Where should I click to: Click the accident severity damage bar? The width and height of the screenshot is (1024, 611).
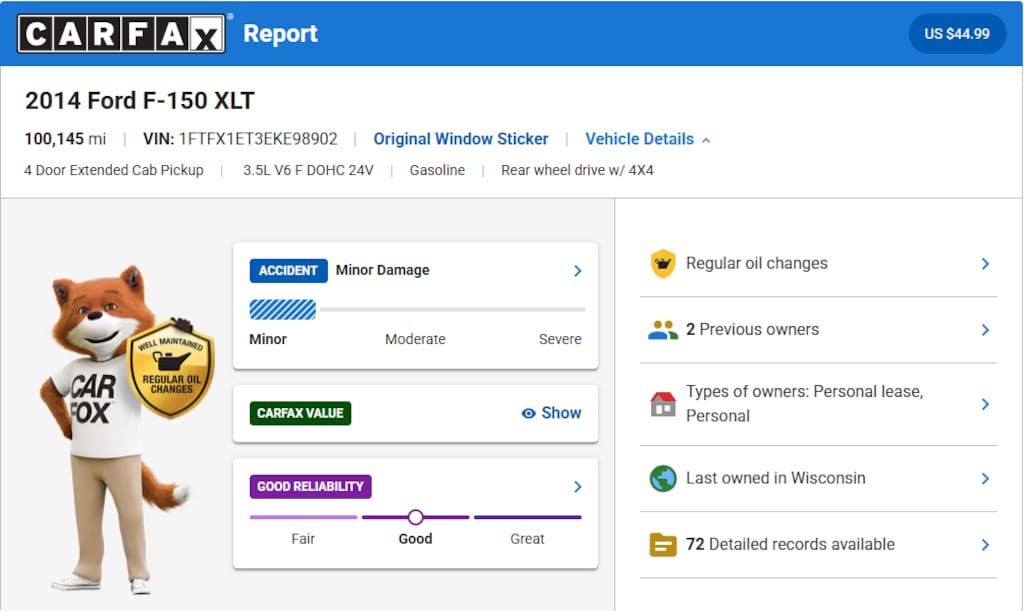416,310
